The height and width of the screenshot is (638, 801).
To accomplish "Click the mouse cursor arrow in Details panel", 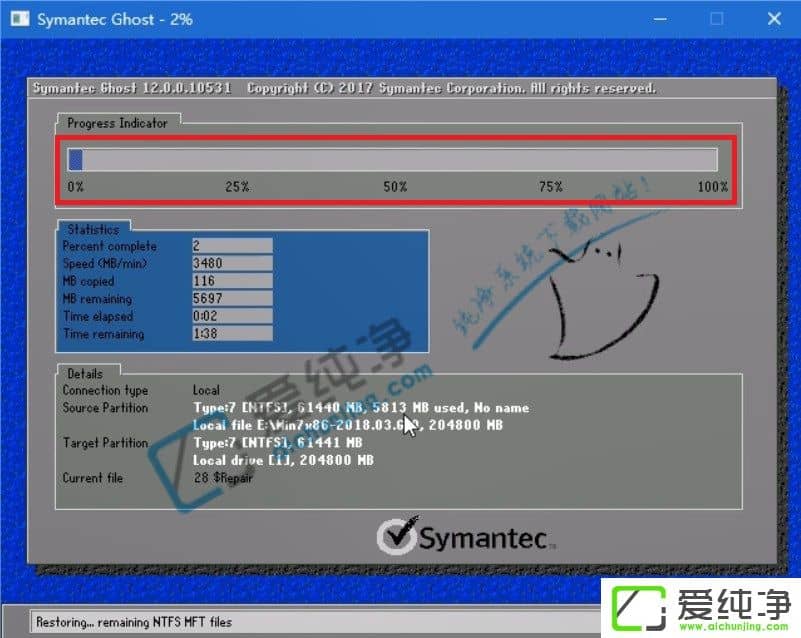I will point(409,423).
